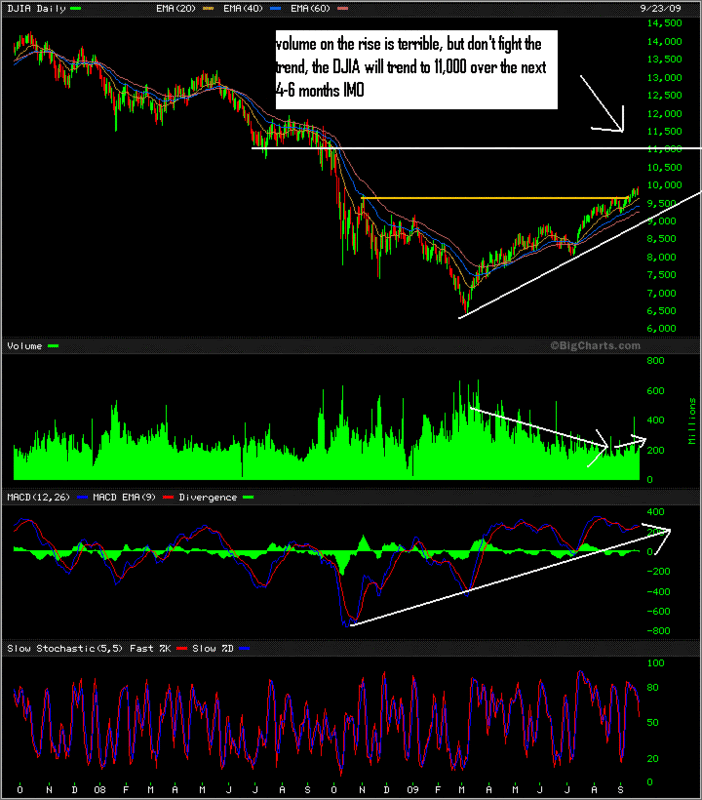The width and height of the screenshot is (702, 800).
Task: Select the EMA(40) legend label
Action: pyautogui.click(x=243, y=9)
